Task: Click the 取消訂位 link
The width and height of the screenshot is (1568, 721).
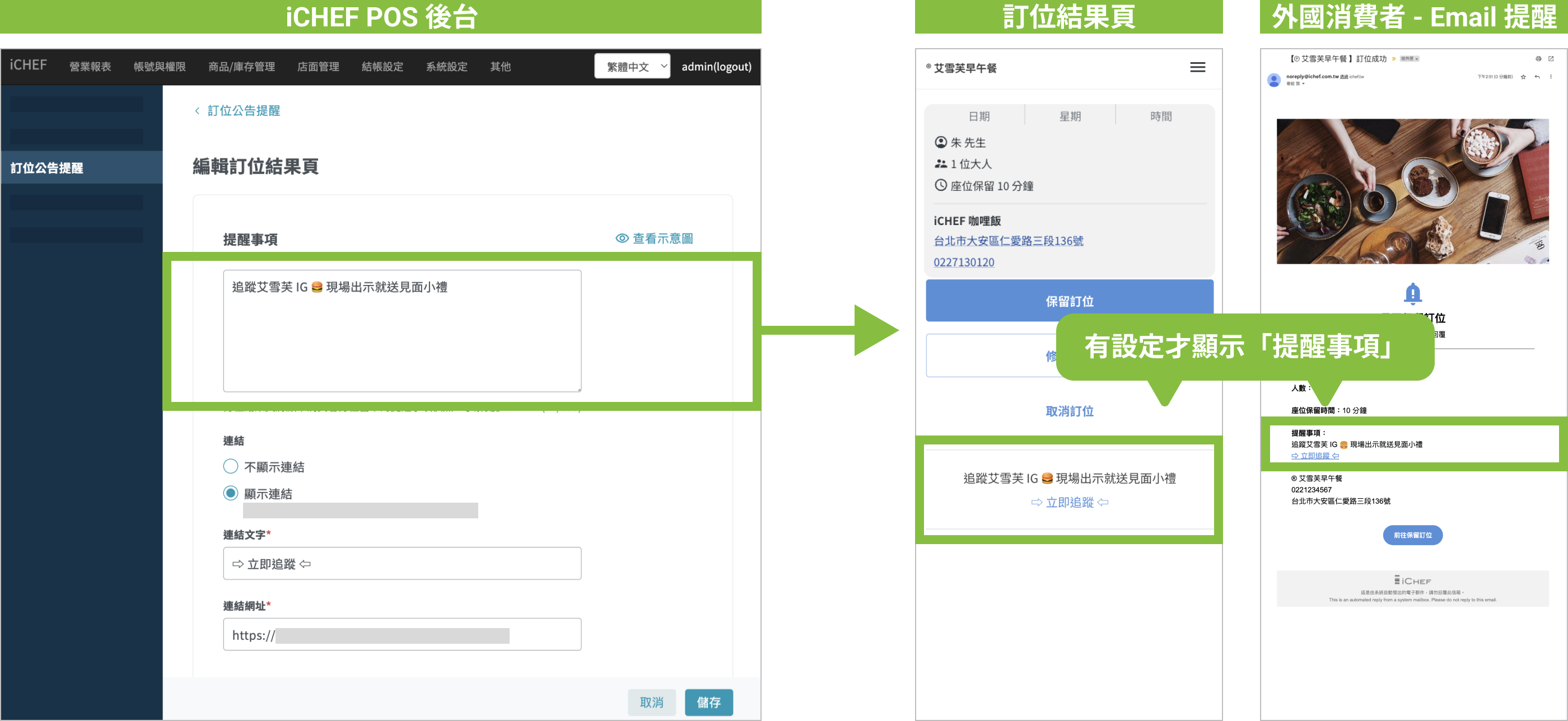Action: [x=1069, y=411]
